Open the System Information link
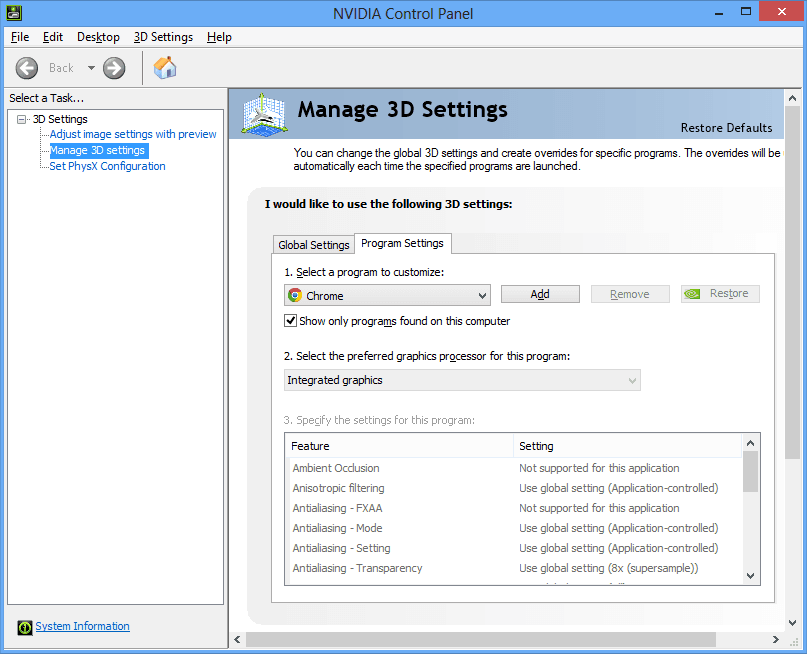This screenshot has height=654, width=807. coord(82,626)
